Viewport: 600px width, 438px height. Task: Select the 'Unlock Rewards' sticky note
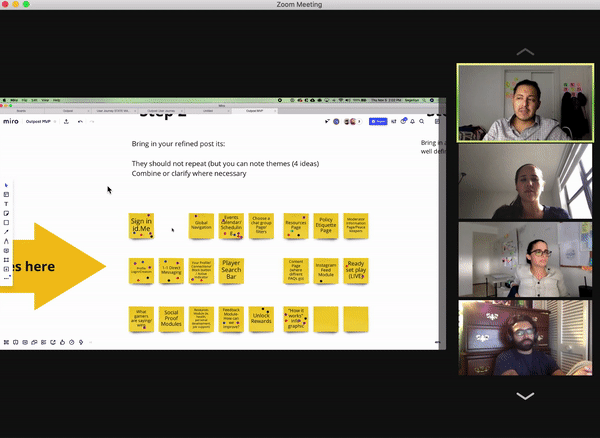(x=261, y=319)
